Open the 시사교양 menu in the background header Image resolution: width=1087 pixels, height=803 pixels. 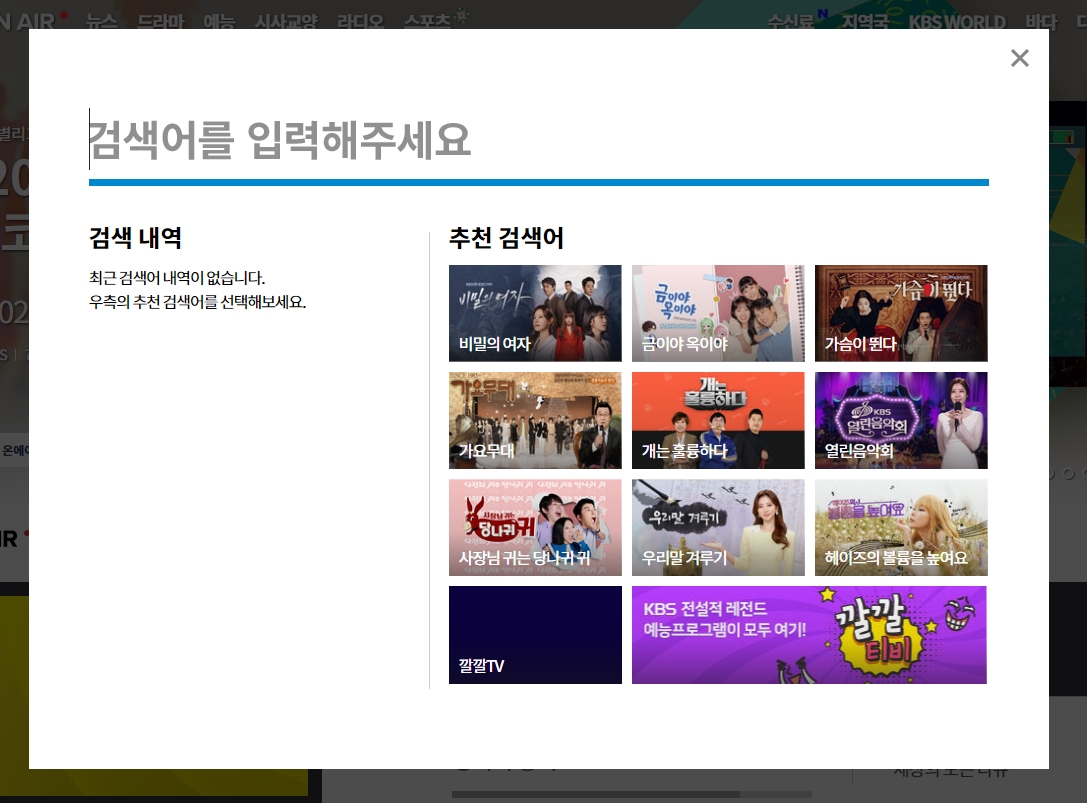click(x=286, y=21)
